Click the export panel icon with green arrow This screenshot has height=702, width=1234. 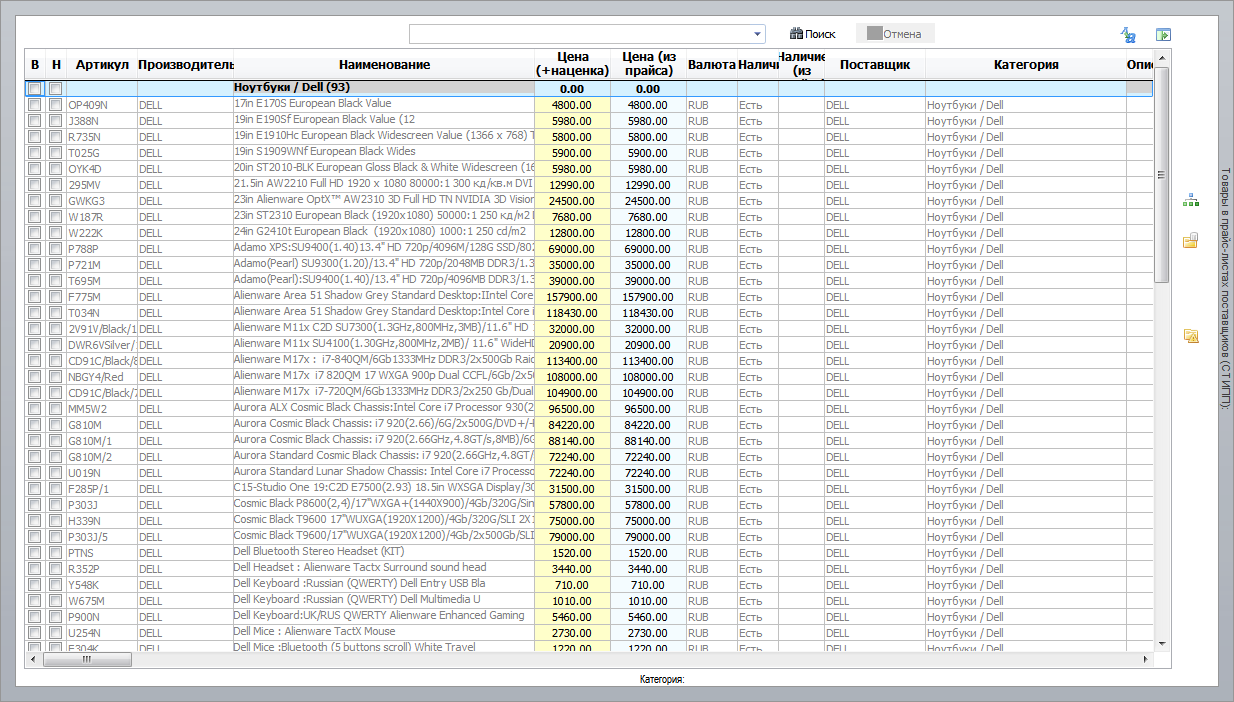(1163, 35)
